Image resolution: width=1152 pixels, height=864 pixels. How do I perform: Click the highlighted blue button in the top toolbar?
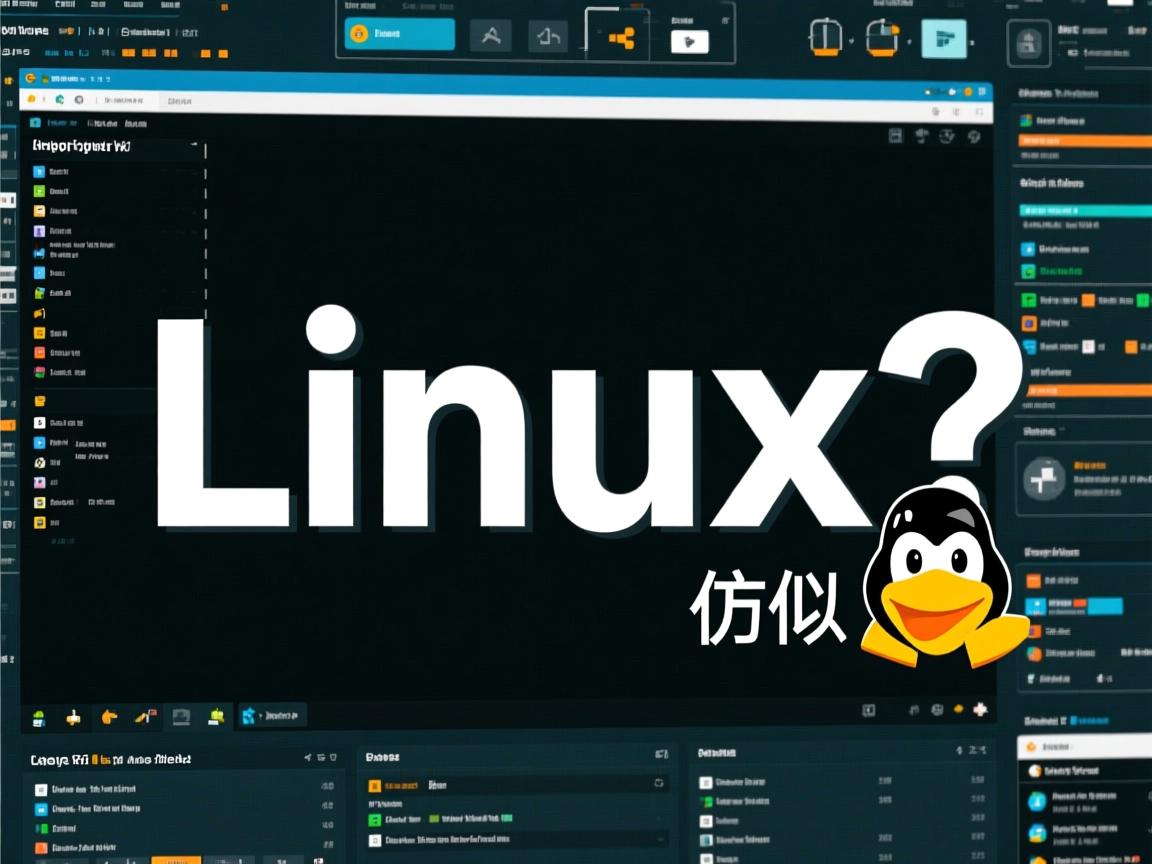tap(400, 34)
